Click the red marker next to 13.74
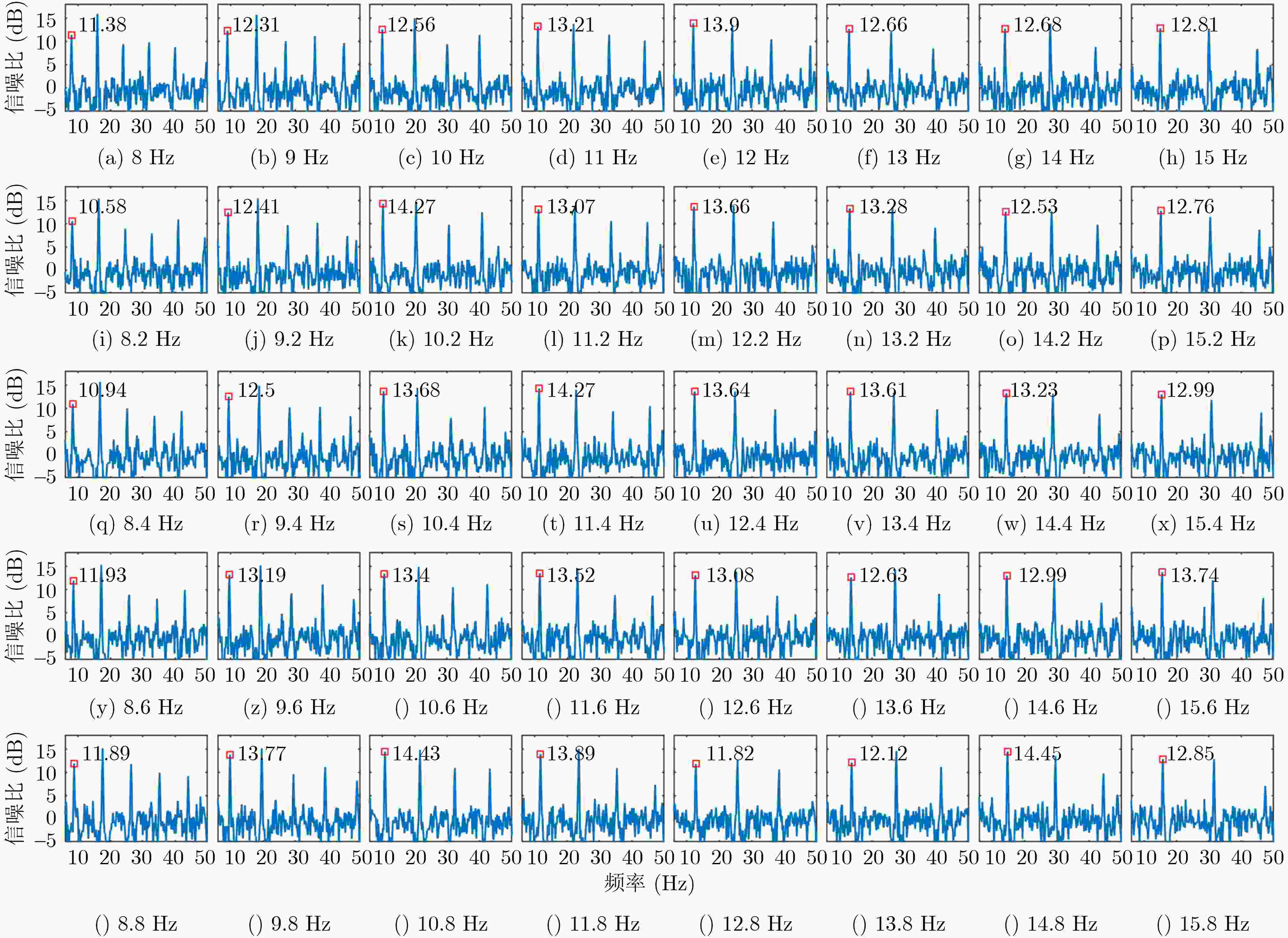1288x938 pixels. click(1162, 572)
